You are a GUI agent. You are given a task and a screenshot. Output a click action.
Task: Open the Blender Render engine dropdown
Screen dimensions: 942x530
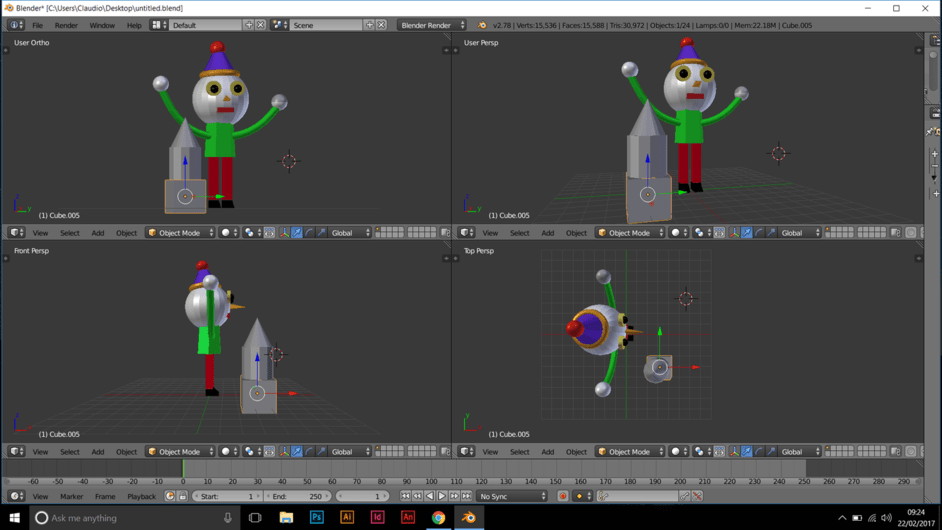[432, 25]
